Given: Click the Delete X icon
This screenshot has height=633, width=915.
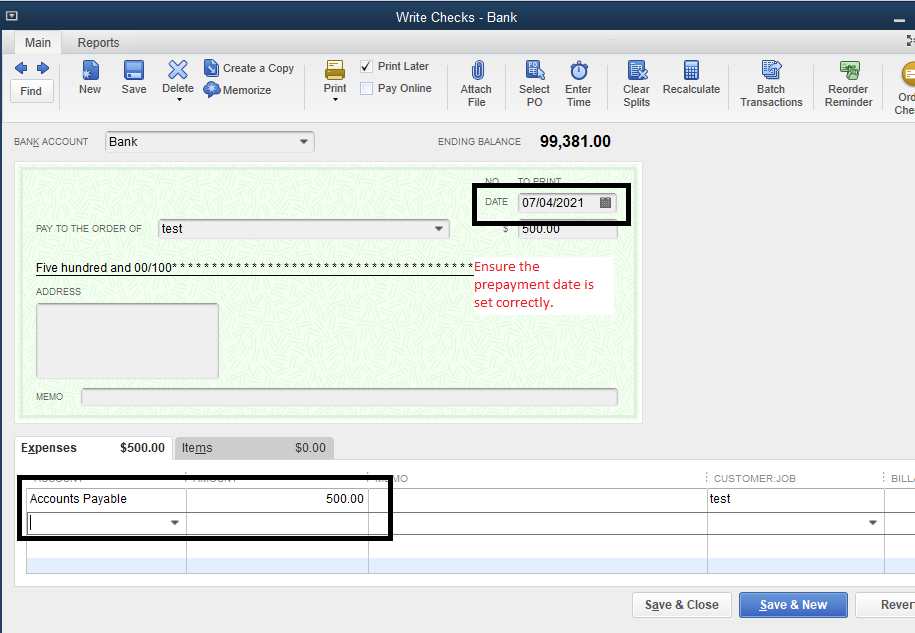Looking at the screenshot, I should pos(178,70).
